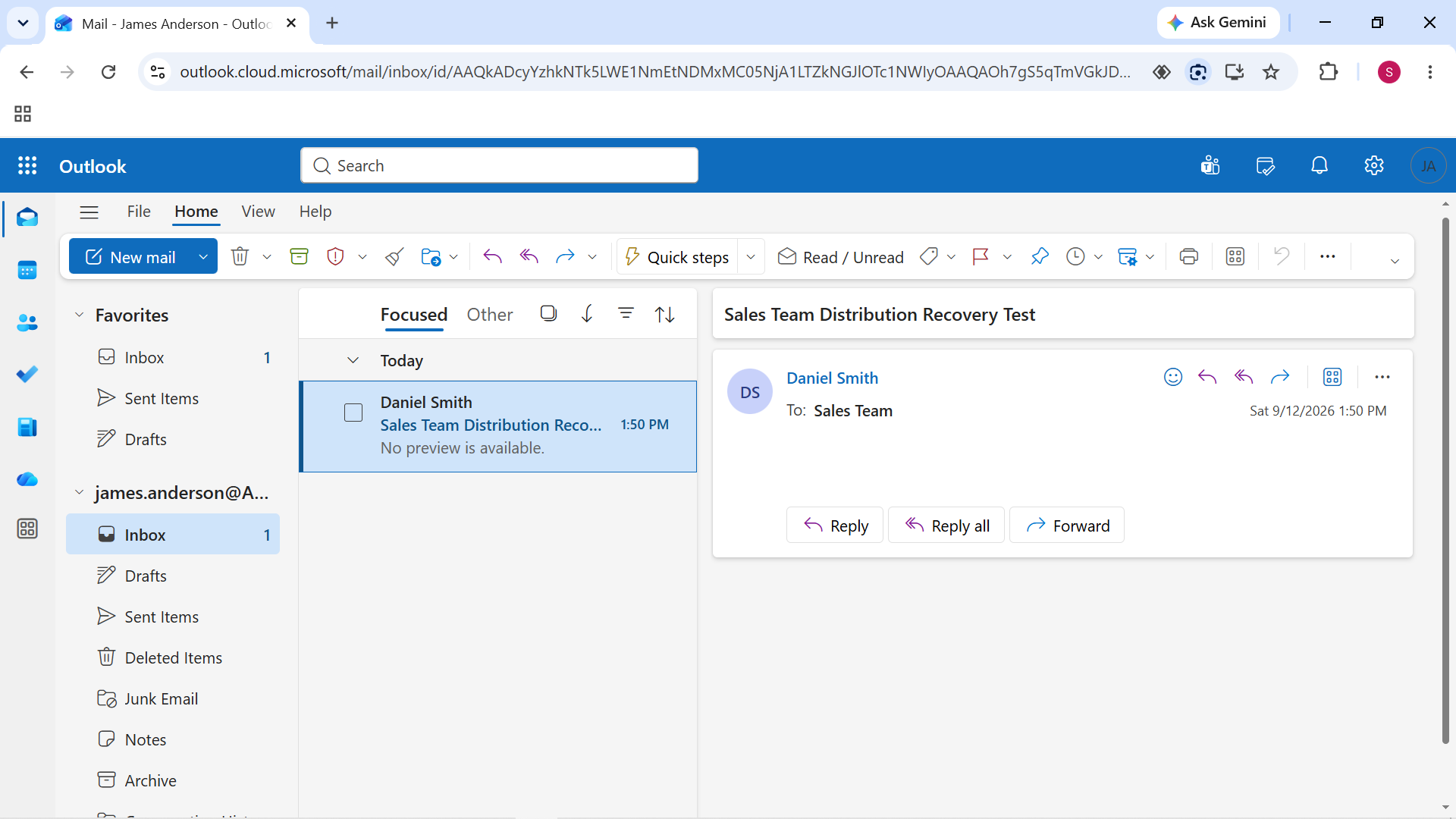The image size is (1456, 819).
Task: Switch to the Focused inbox tab
Action: [414, 315]
